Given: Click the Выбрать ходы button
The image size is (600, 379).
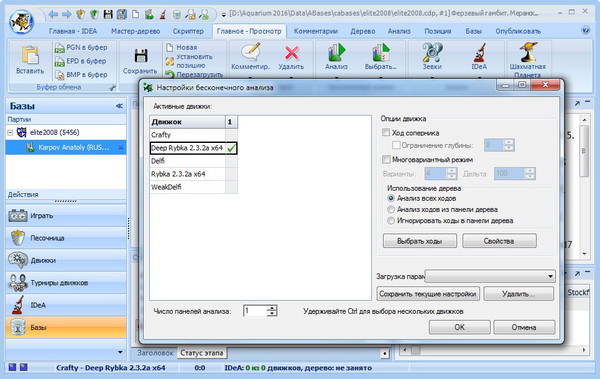Looking at the screenshot, I should (419, 241).
